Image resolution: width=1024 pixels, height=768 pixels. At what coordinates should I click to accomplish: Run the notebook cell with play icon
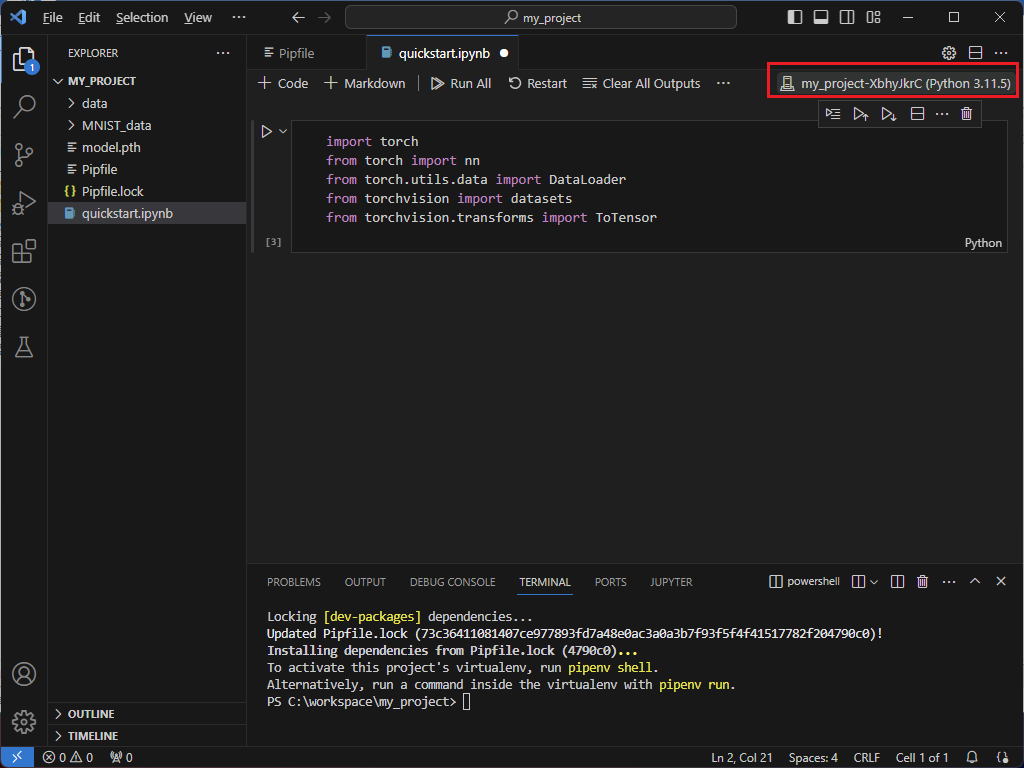point(266,131)
